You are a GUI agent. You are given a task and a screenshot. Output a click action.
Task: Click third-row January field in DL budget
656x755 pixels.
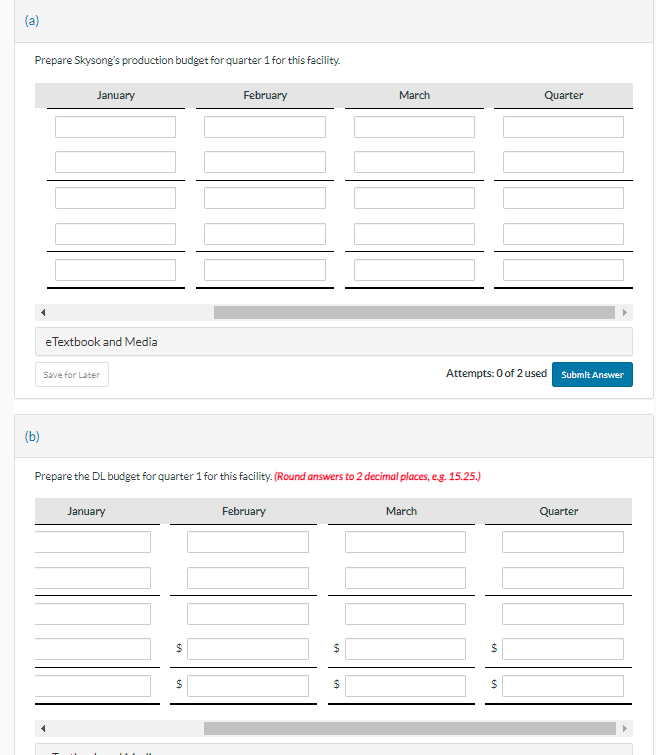(92, 614)
